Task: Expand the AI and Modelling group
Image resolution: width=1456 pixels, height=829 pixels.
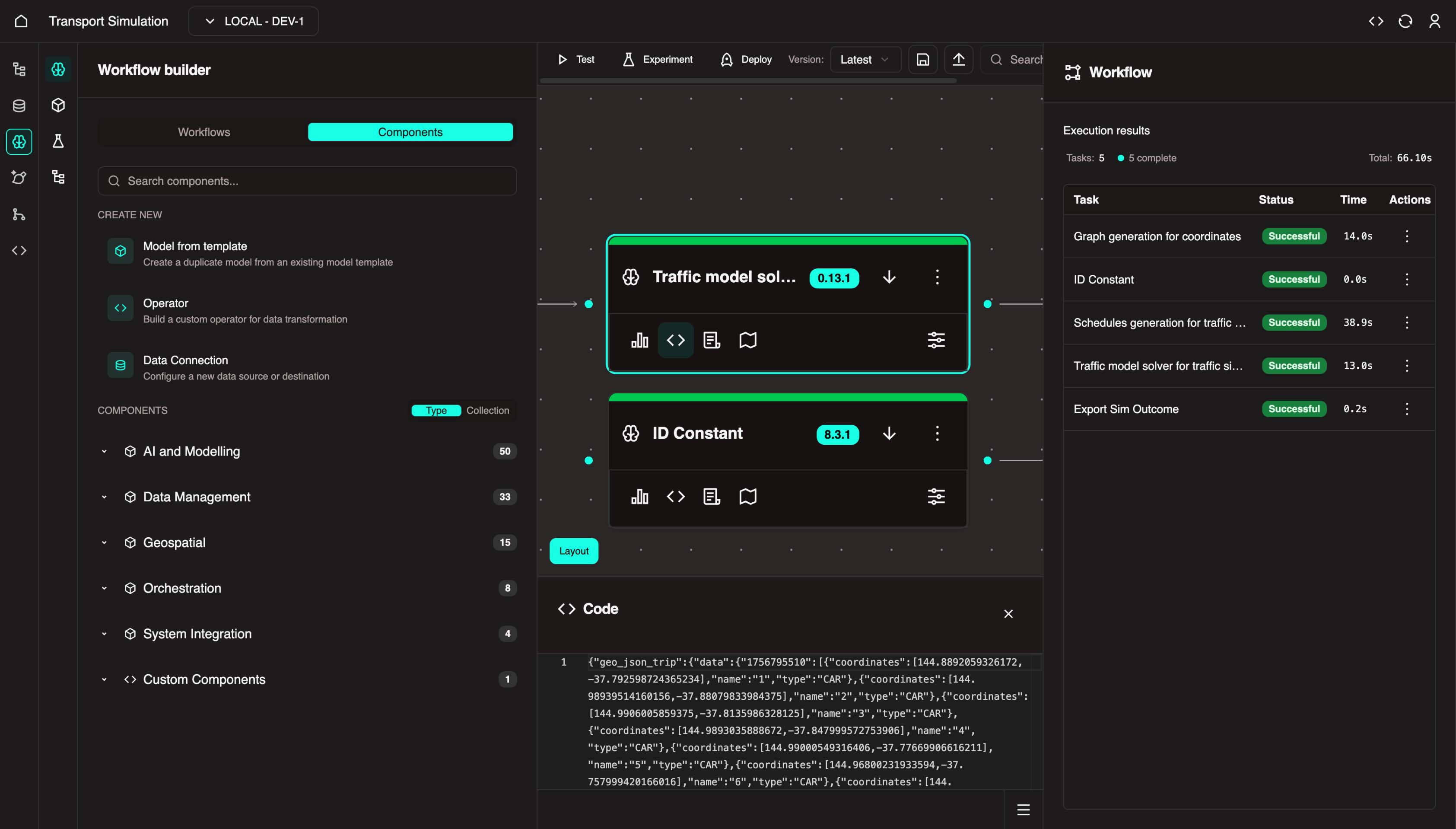Action: (x=307, y=452)
